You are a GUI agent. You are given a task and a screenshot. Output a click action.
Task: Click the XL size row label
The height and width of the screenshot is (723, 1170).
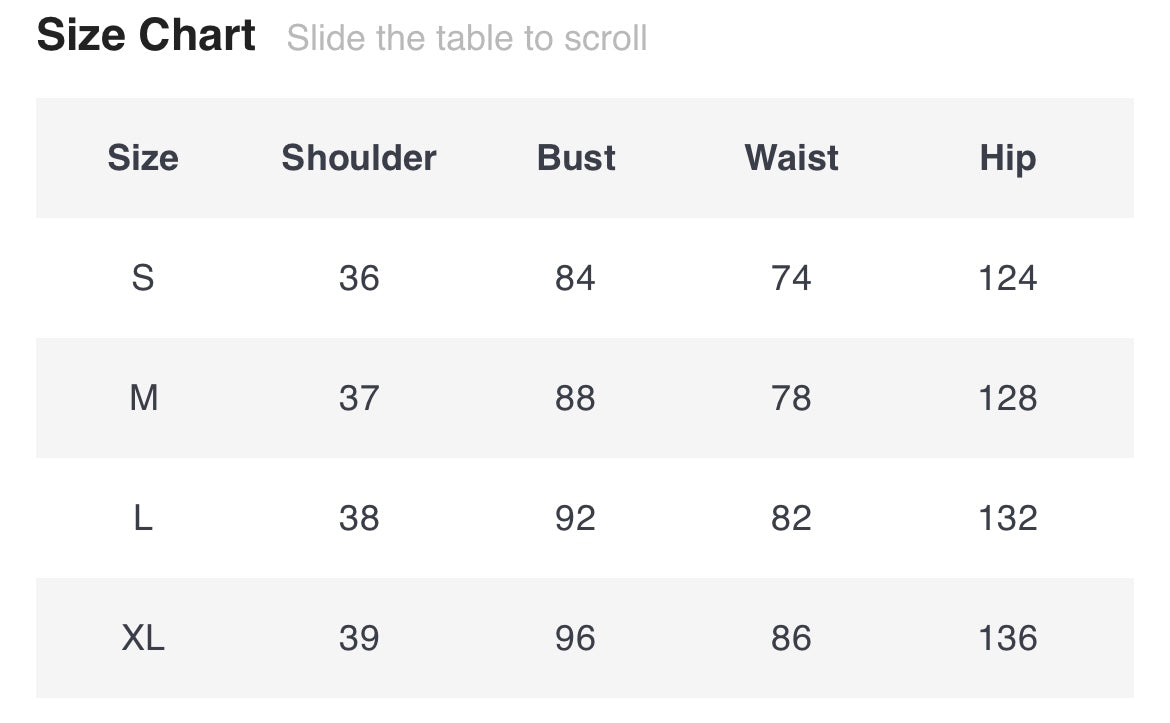(x=143, y=638)
